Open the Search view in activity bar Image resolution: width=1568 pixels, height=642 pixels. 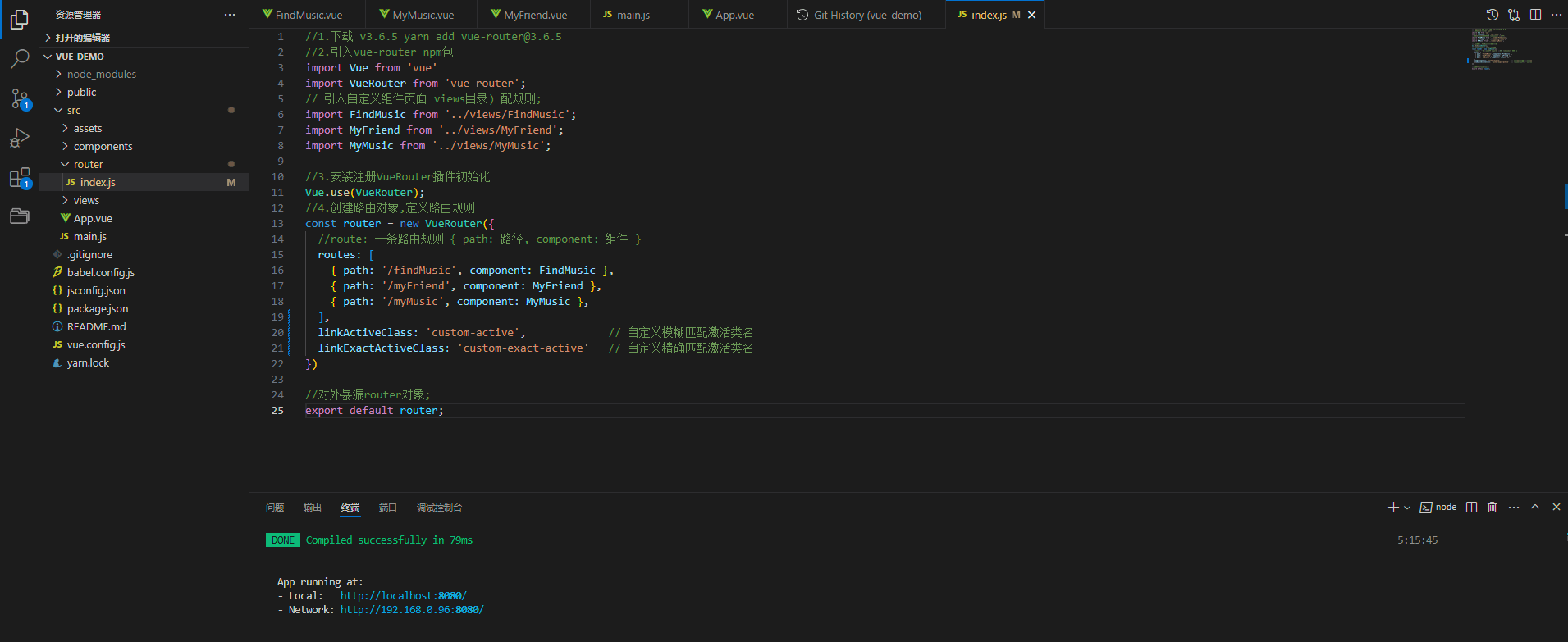pyautogui.click(x=19, y=58)
